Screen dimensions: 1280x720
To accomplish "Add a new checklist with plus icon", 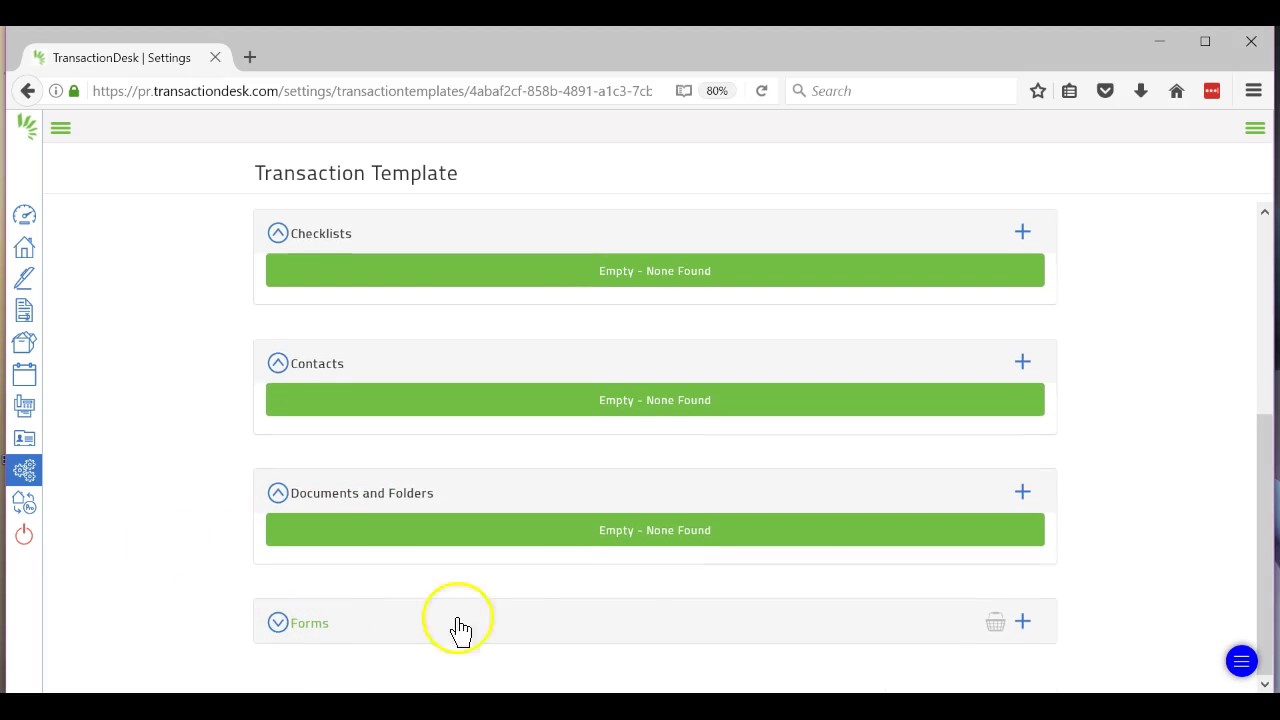I will (x=1022, y=232).
